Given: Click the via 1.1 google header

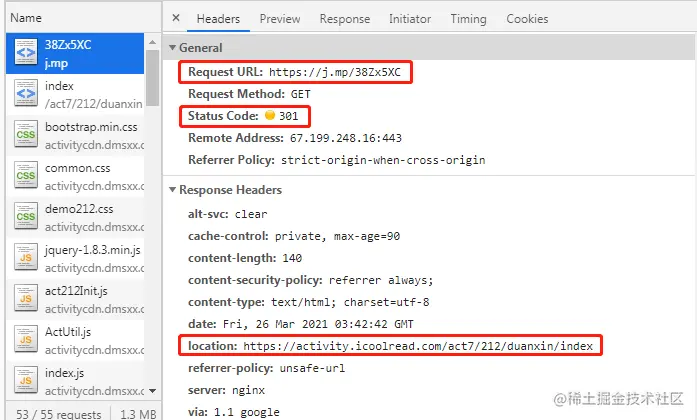Looking at the screenshot, I should tap(234, 412).
